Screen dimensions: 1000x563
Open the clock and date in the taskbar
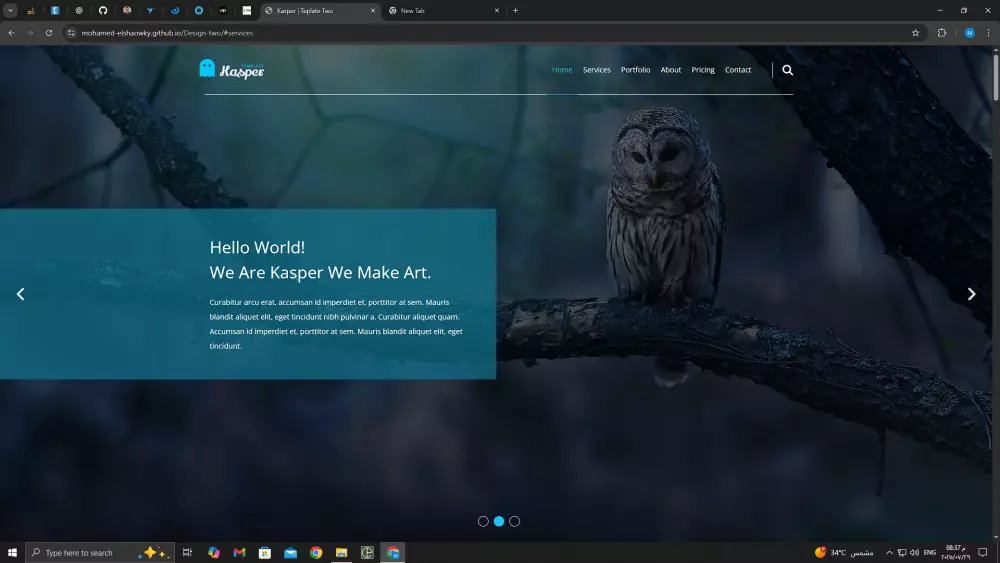tap(955, 553)
